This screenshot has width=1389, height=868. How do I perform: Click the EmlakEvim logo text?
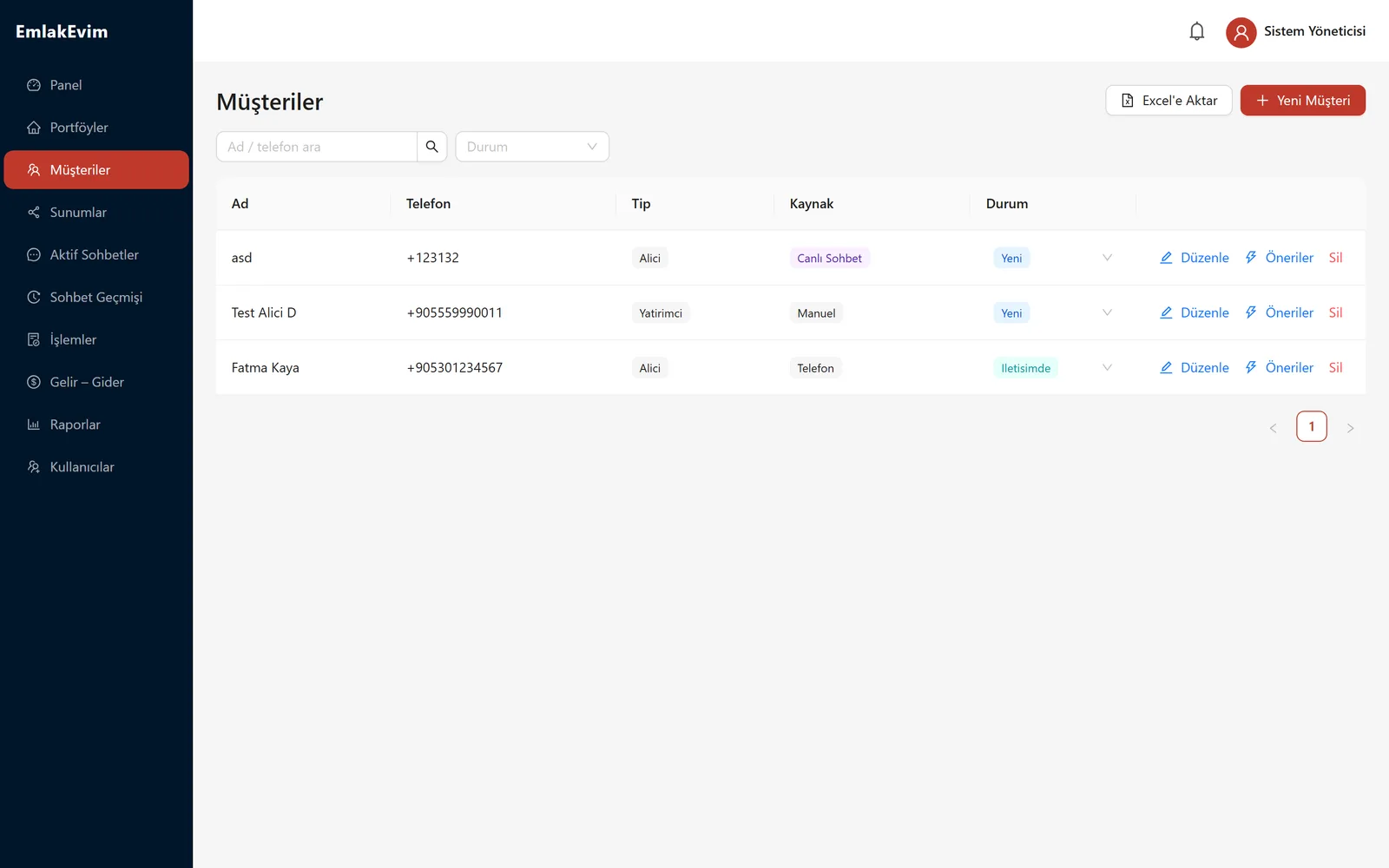62,31
